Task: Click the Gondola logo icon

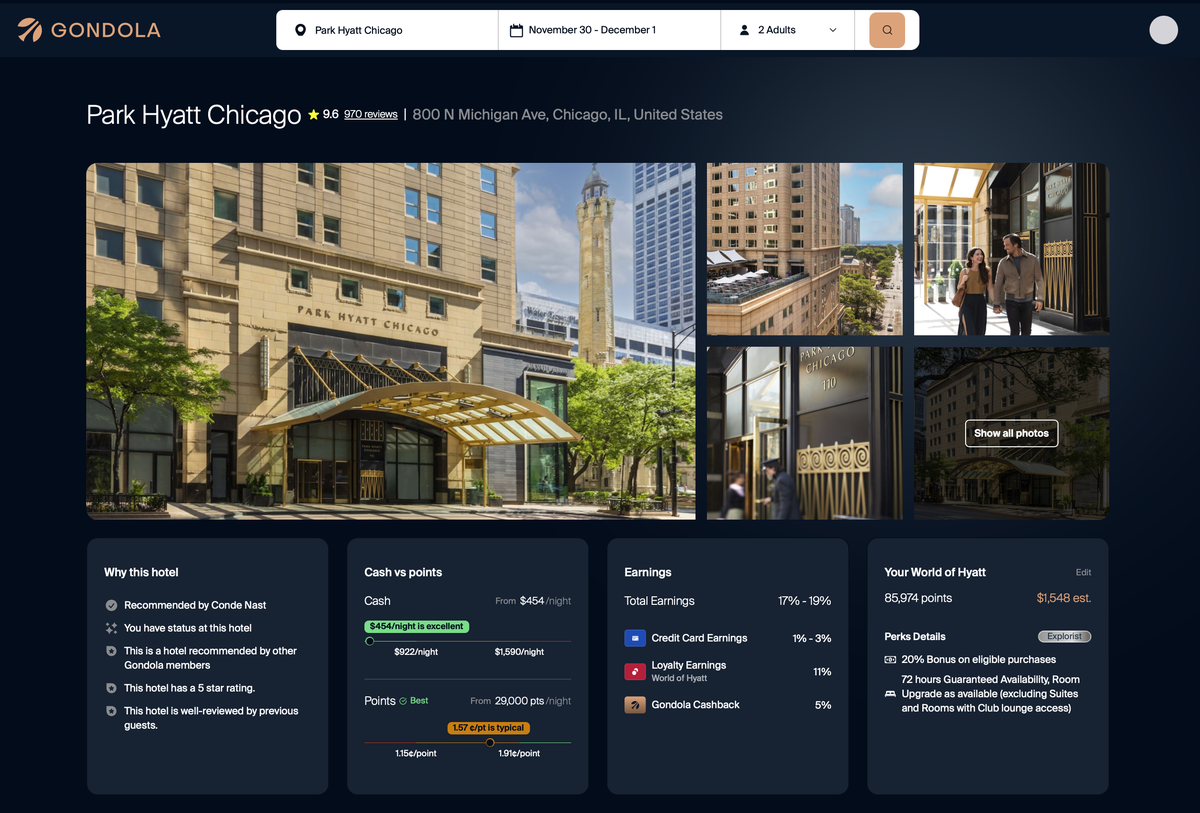Action: (x=30, y=30)
